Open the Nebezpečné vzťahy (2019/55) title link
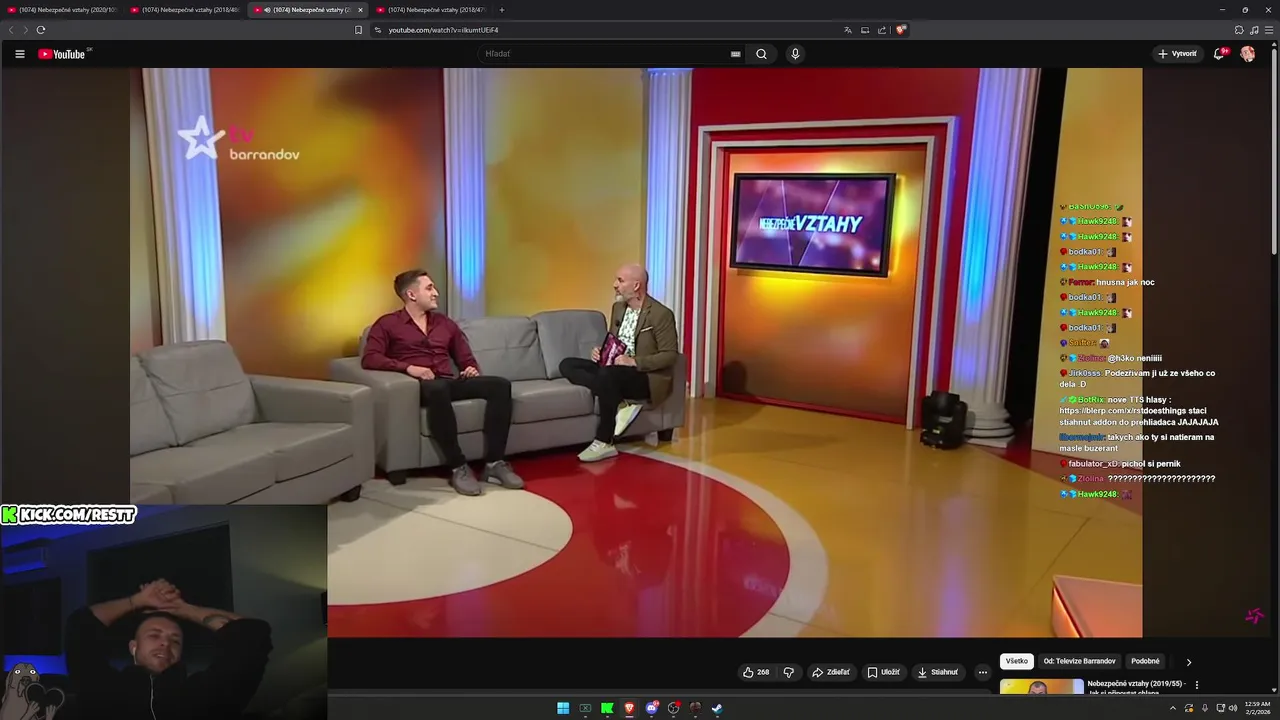1280x720 pixels. point(1137,687)
